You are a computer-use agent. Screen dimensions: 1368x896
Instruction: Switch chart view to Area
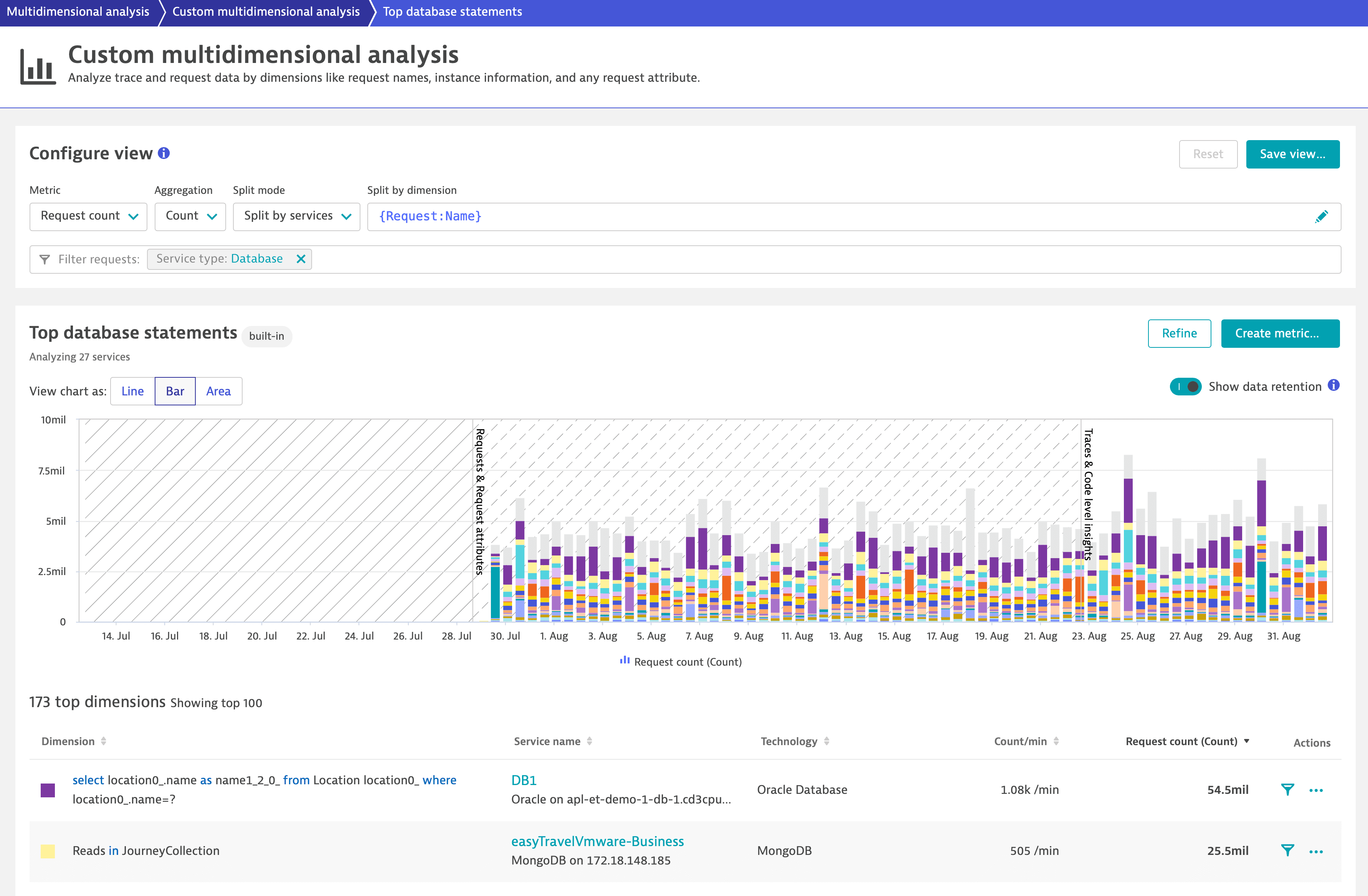218,391
